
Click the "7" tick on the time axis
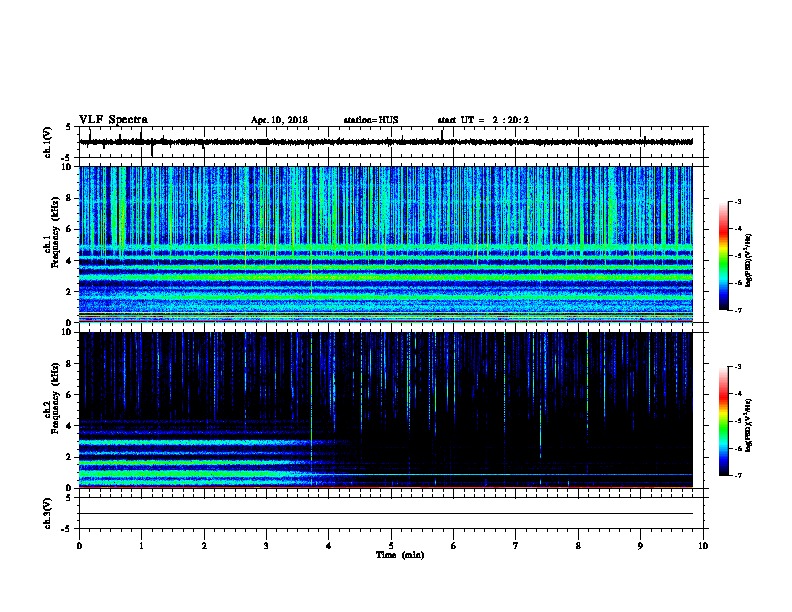516,546
